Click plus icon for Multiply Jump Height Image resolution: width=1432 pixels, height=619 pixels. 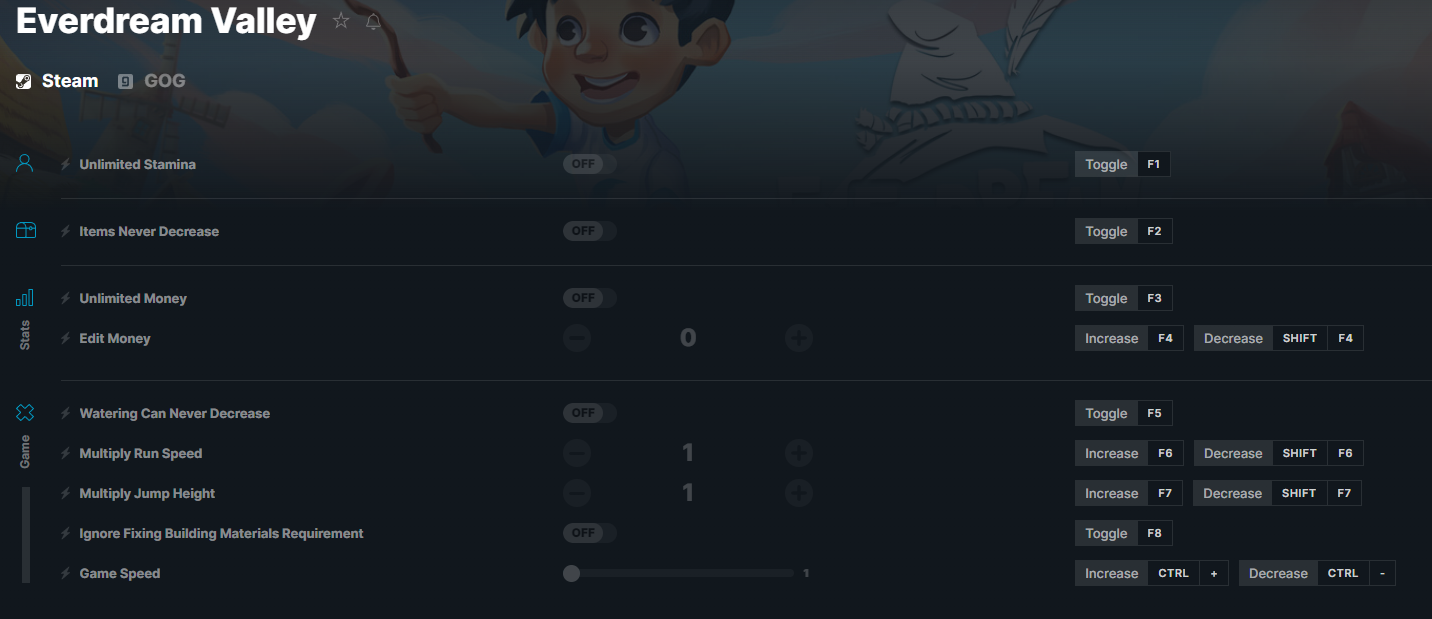click(798, 493)
